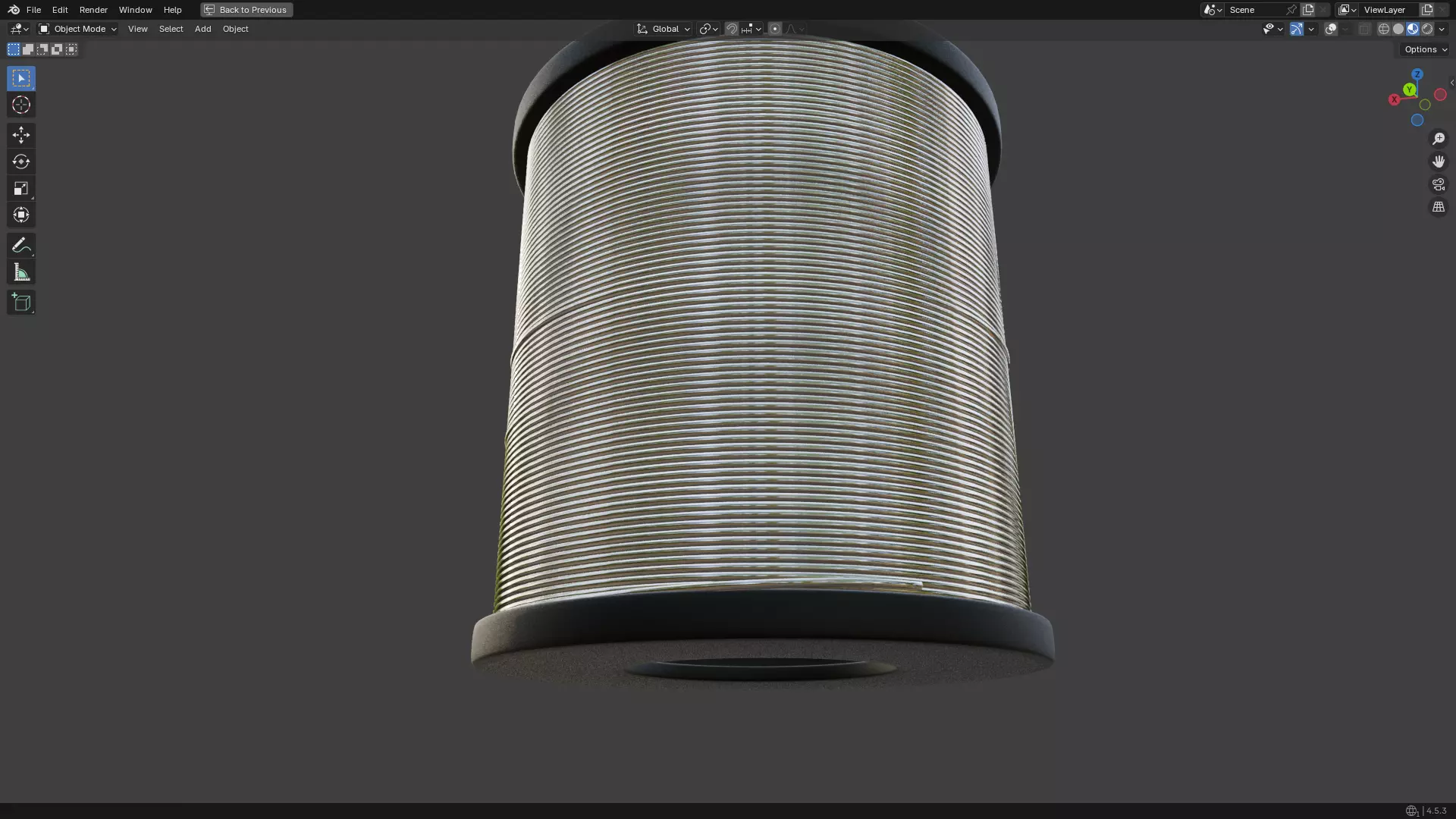Switch to Wireframe shading

pyautogui.click(x=1384, y=29)
